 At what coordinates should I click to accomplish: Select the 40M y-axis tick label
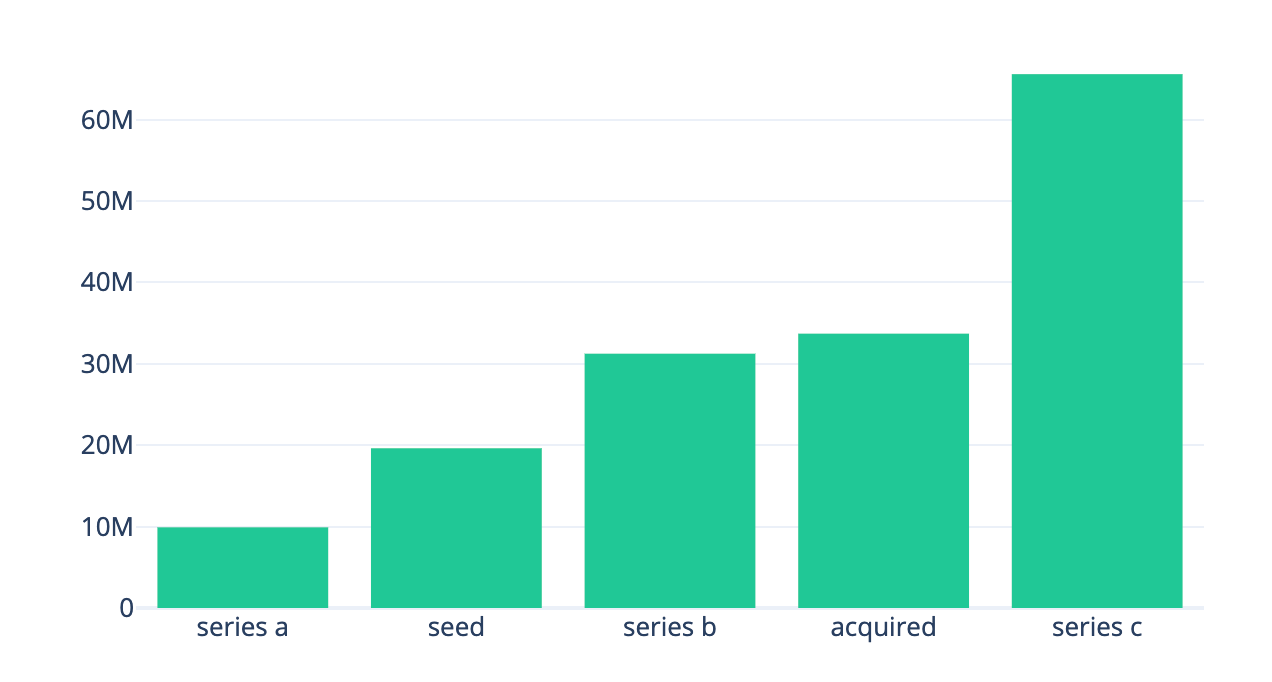[106, 282]
